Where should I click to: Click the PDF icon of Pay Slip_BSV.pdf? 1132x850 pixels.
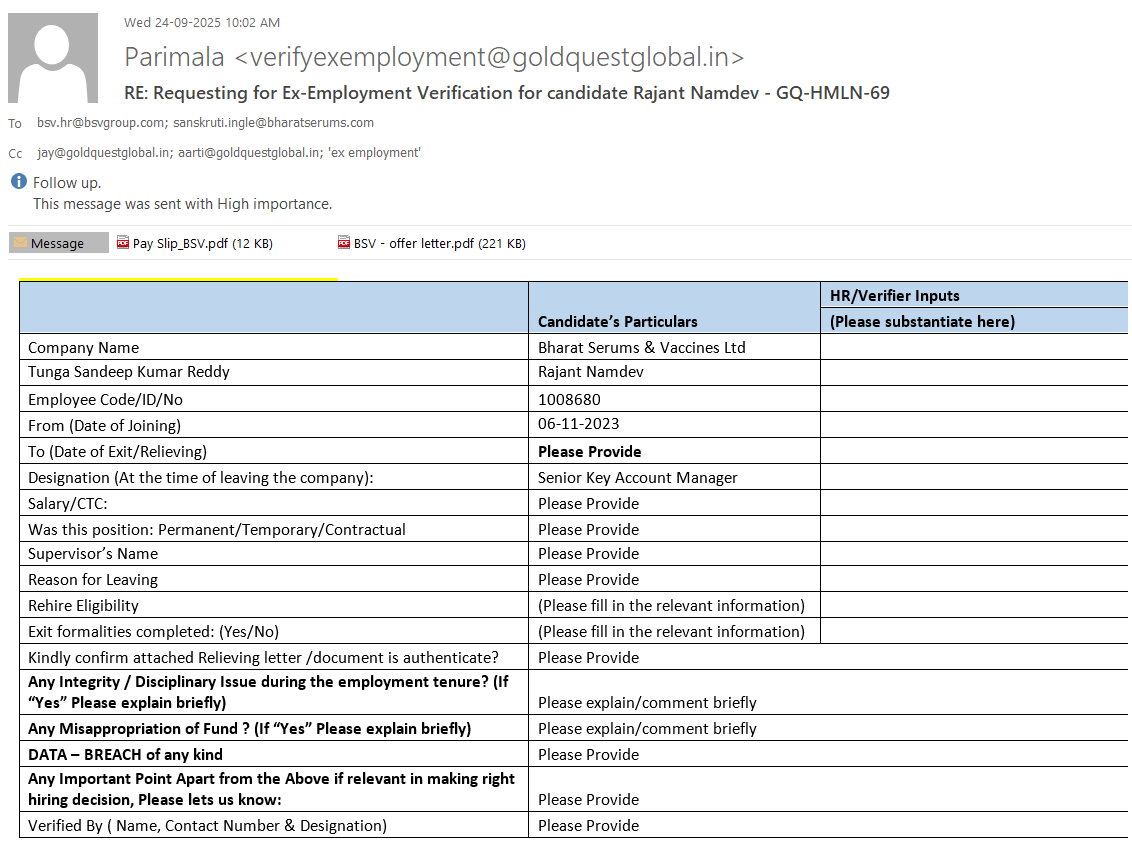pos(123,243)
